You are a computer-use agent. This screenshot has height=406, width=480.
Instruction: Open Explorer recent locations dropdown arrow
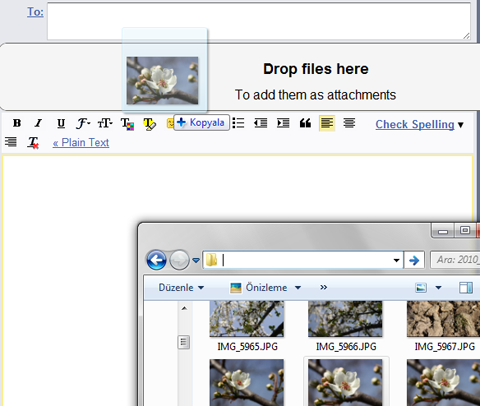[196, 260]
